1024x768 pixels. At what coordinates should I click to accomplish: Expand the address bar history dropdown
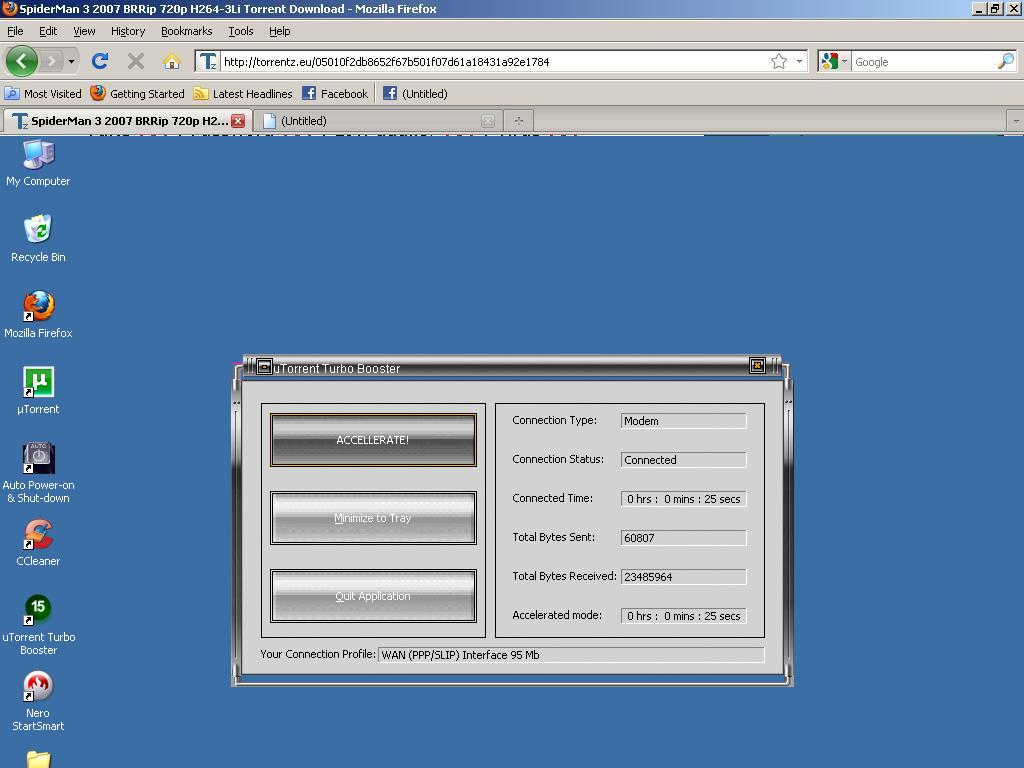tap(799, 61)
